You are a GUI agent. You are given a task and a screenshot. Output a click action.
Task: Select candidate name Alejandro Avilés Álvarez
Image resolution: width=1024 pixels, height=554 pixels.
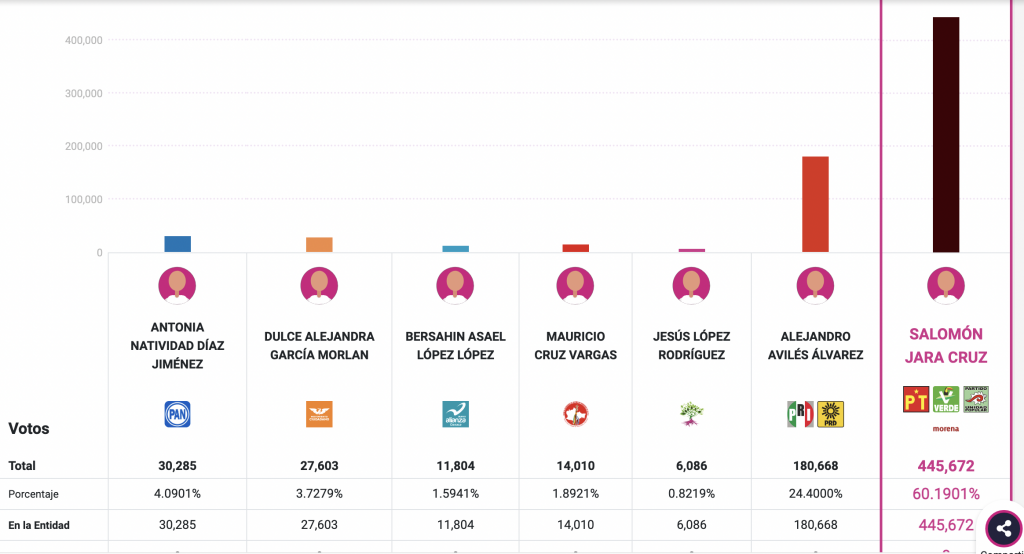point(815,345)
